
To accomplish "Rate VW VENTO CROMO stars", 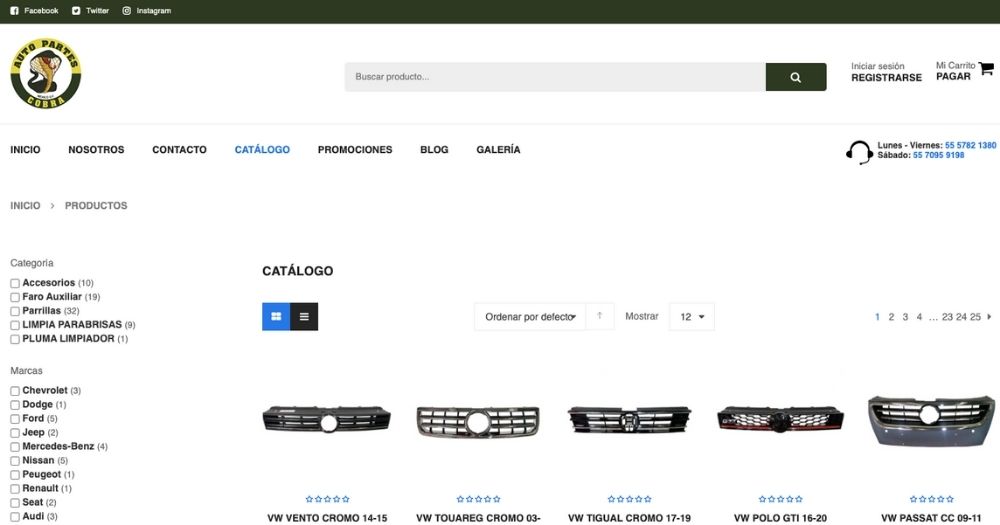I will click(327, 499).
